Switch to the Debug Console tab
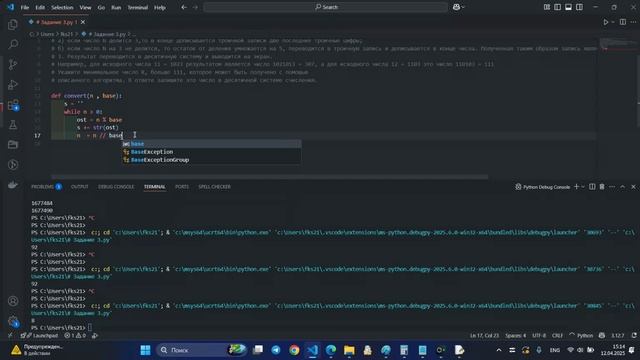 116,187
